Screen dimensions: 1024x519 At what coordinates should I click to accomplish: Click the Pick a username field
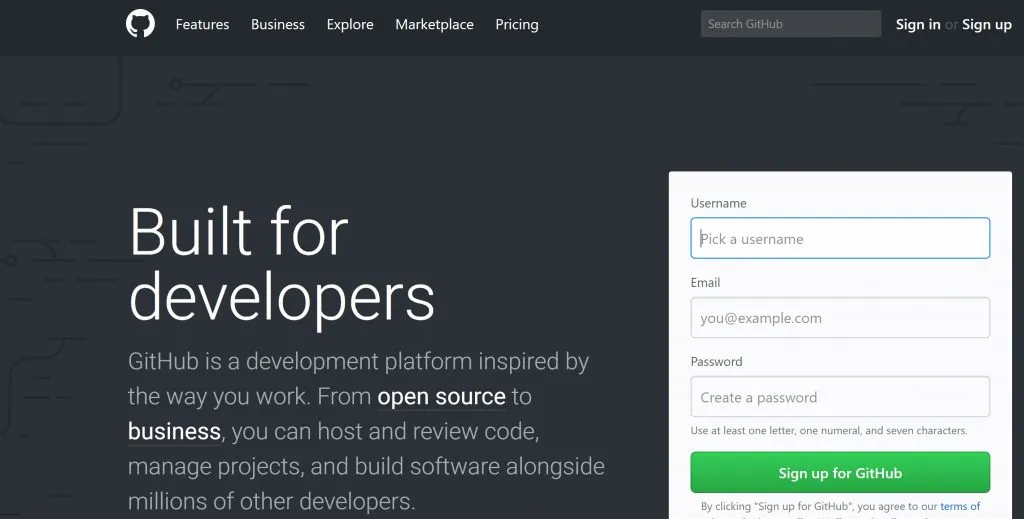(840, 239)
